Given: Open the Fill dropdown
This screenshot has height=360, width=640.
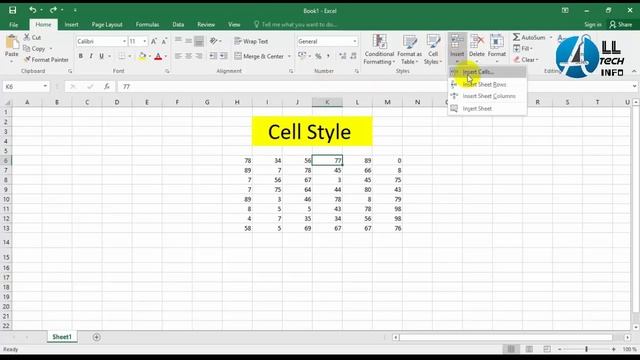Looking at the screenshot, I should coord(523,49).
